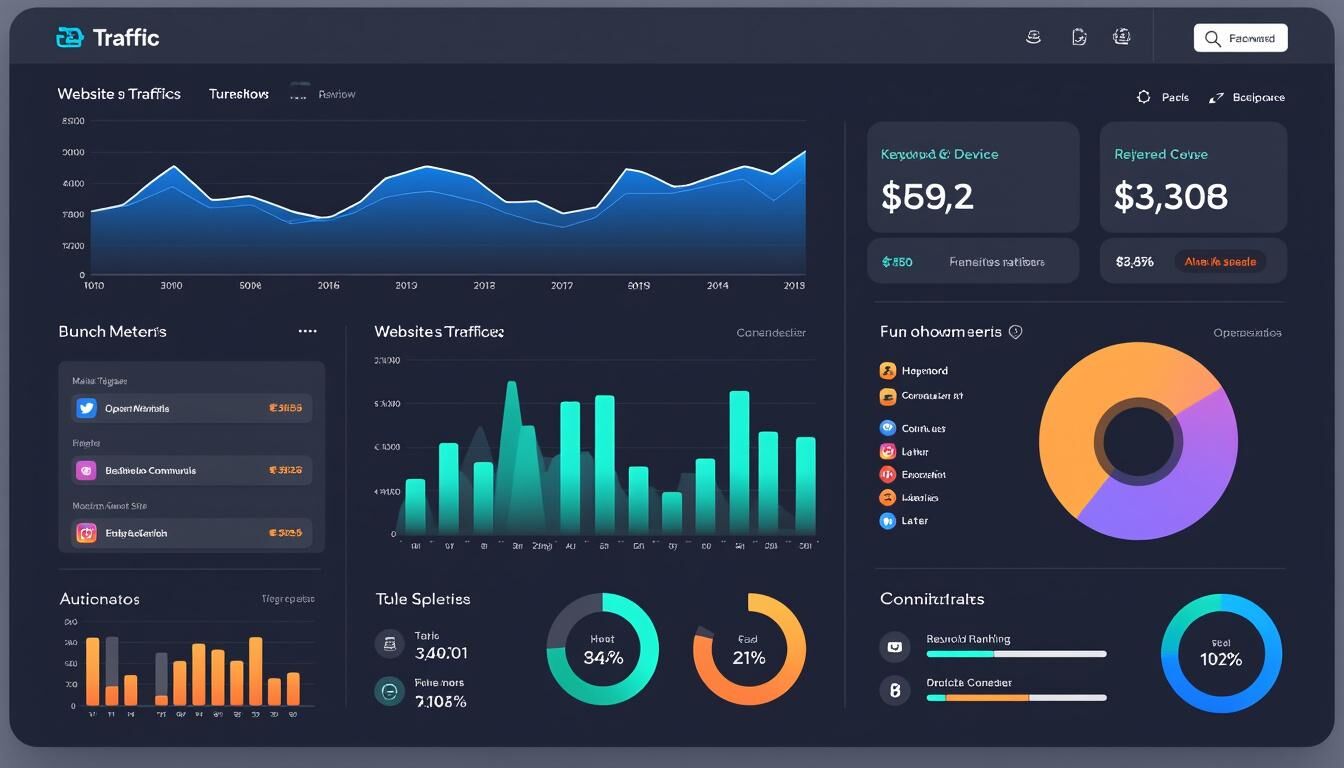Image resolution: width=1344 pixels, height=768 pixels.
Task: Click the info icon next to Fun ohowmeeris
Action: point(1016,332)
